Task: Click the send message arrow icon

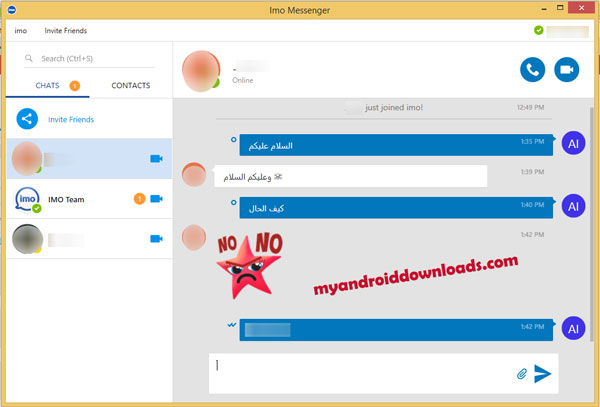Action: click(x=542, y=373)
